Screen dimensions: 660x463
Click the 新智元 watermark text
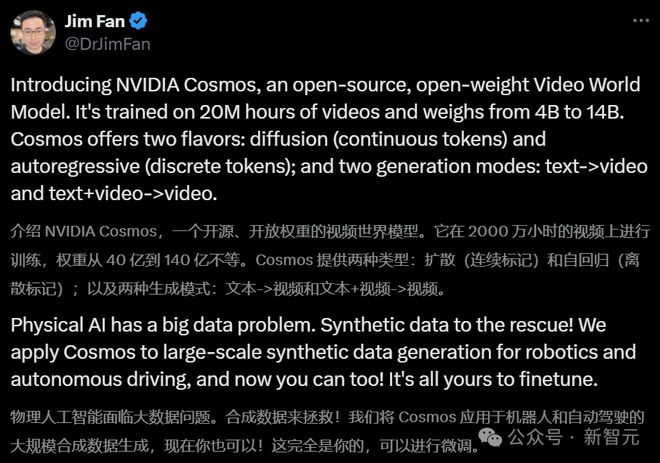tap(611, 436)
